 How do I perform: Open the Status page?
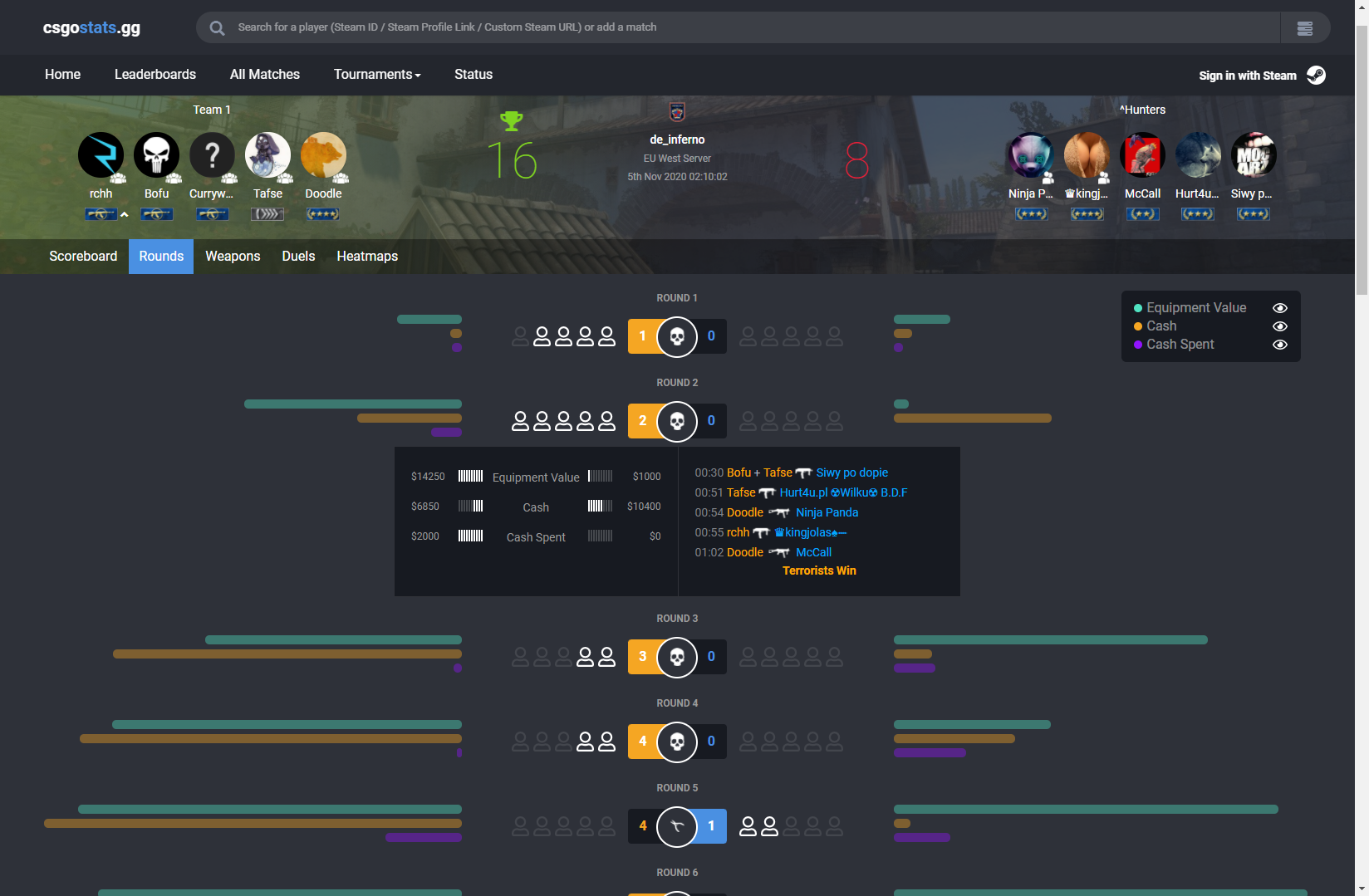[474, 74]
